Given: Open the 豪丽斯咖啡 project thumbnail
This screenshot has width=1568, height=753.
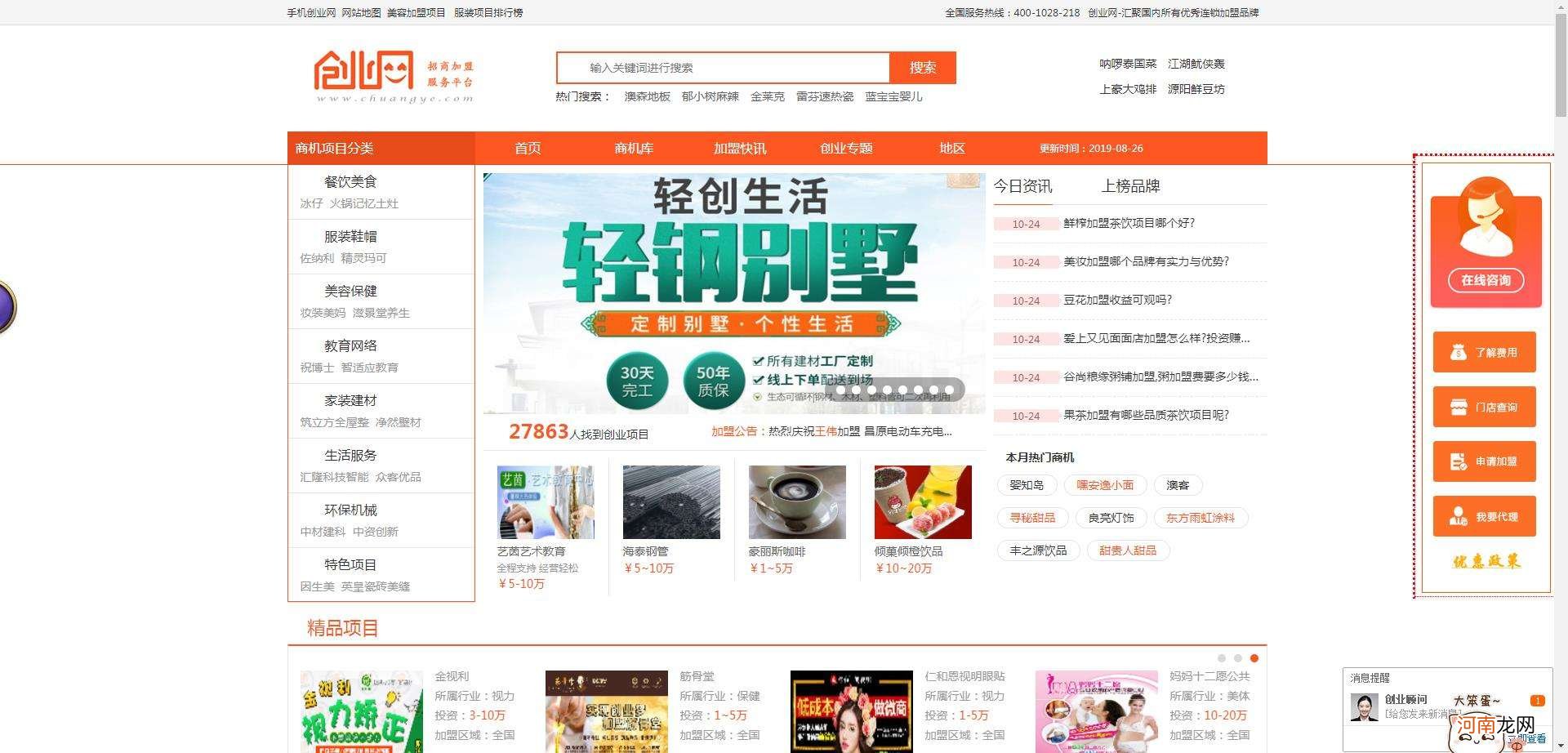Looking at the screenshot, I should (797, 501).
